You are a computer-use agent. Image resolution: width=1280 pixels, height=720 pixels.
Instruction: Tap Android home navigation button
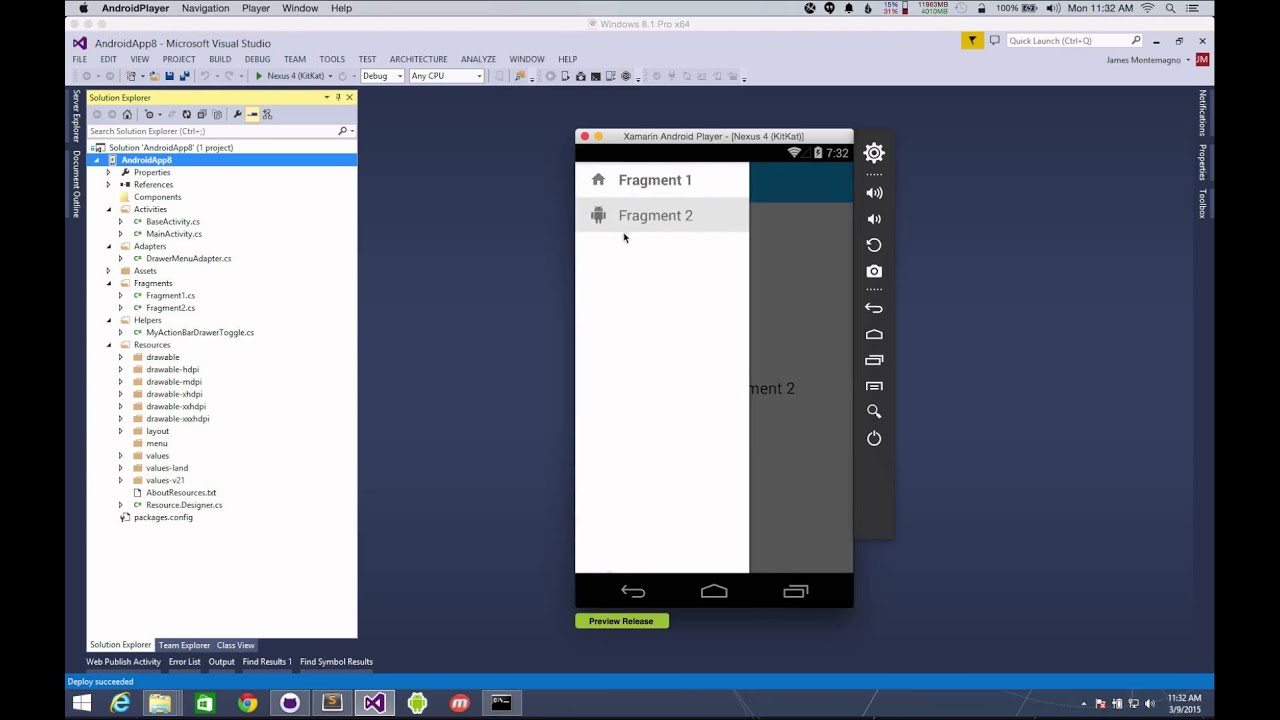714,591
